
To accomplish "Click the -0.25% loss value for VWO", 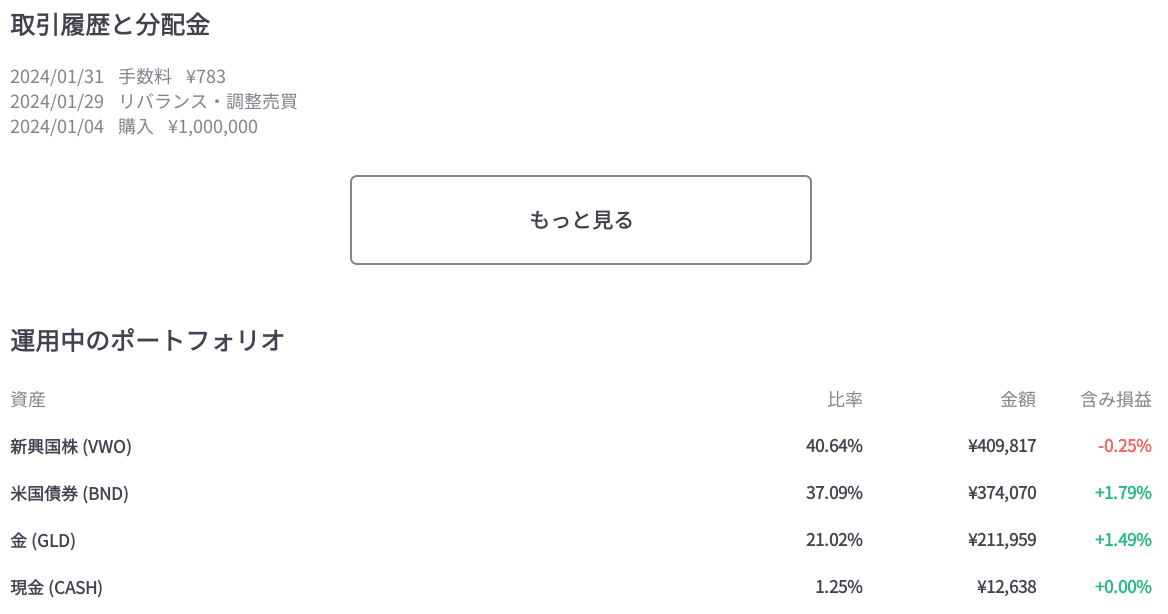I will (x=1125, y=446).
